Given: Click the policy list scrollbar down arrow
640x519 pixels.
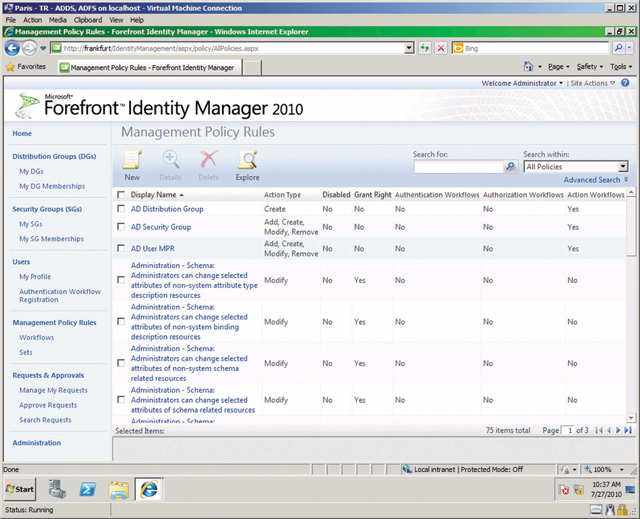Looking at the screenshot, I should (x=631, y=418).
